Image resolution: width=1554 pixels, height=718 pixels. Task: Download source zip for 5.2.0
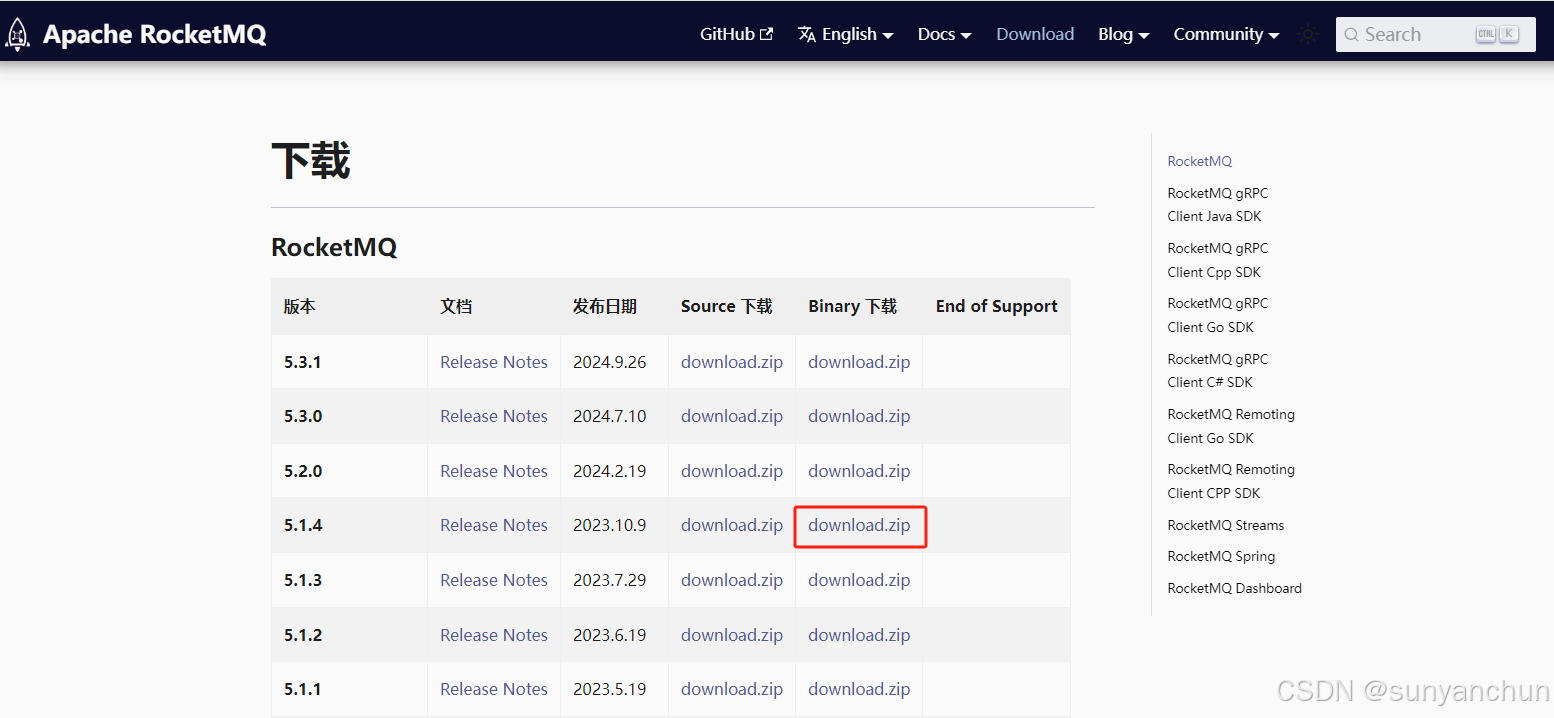(732, 471)
